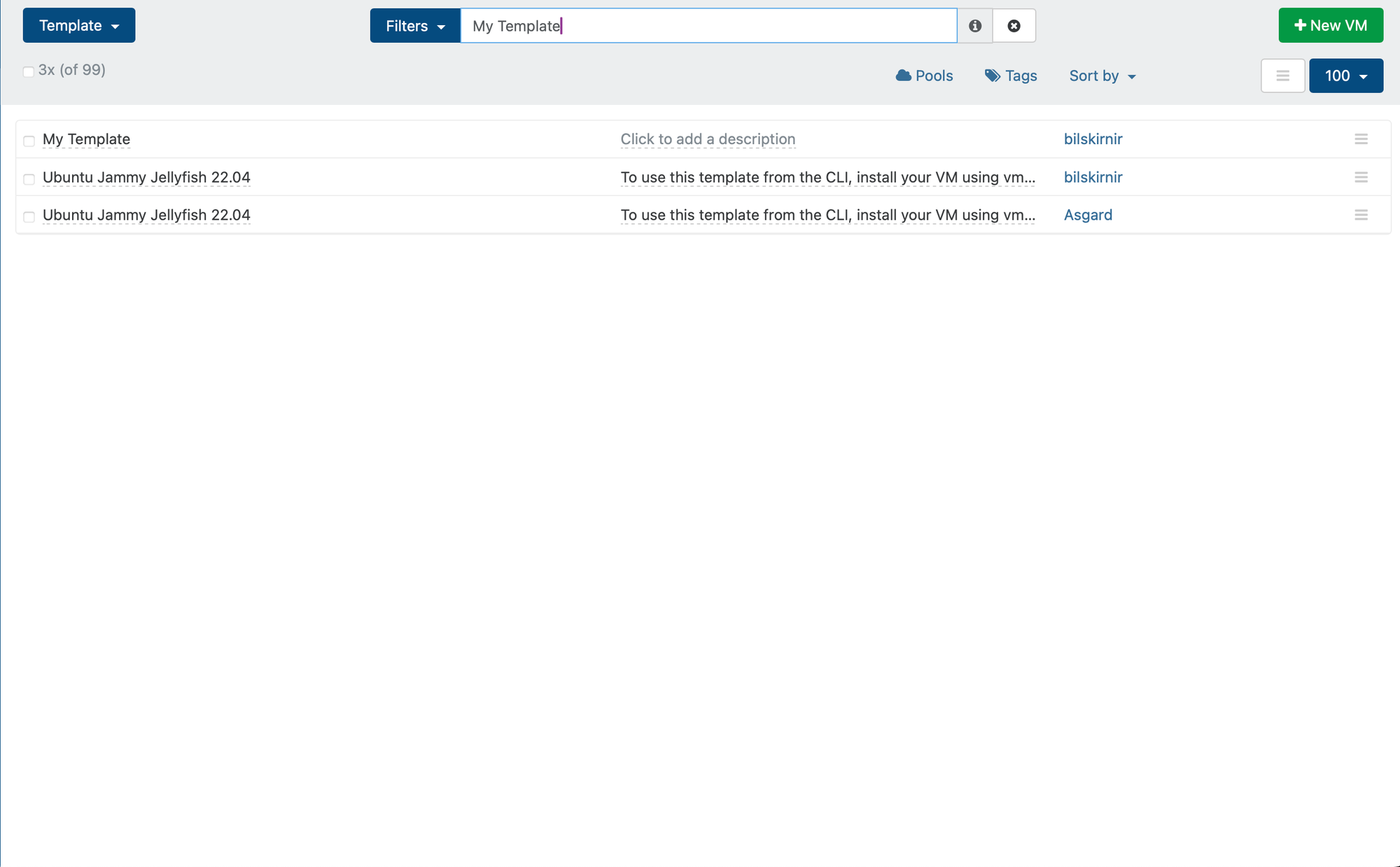
Task: Toggle the select-all checkbox near 3x (of 99)
Action: (29, 71)
